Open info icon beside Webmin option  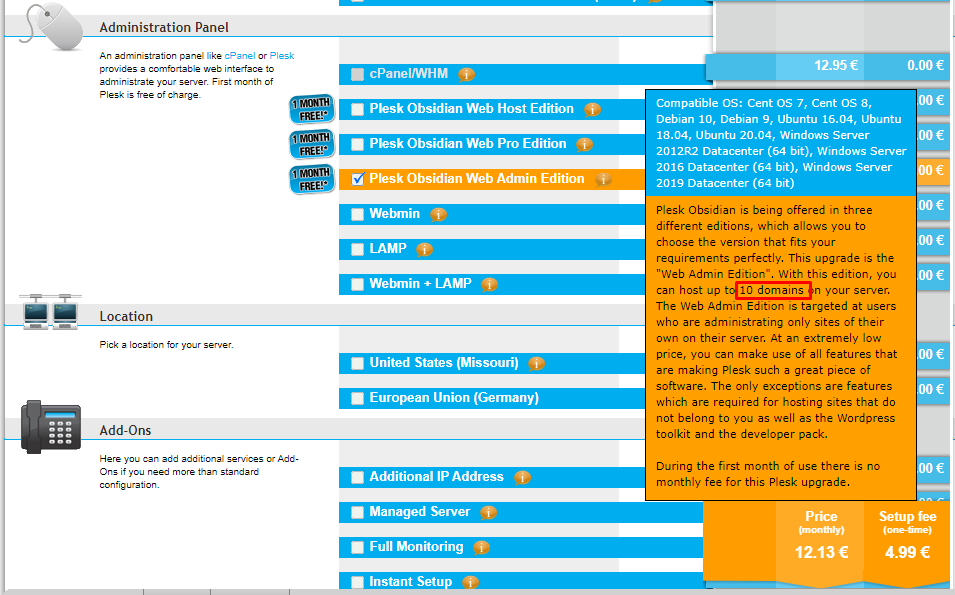[438, 215]
